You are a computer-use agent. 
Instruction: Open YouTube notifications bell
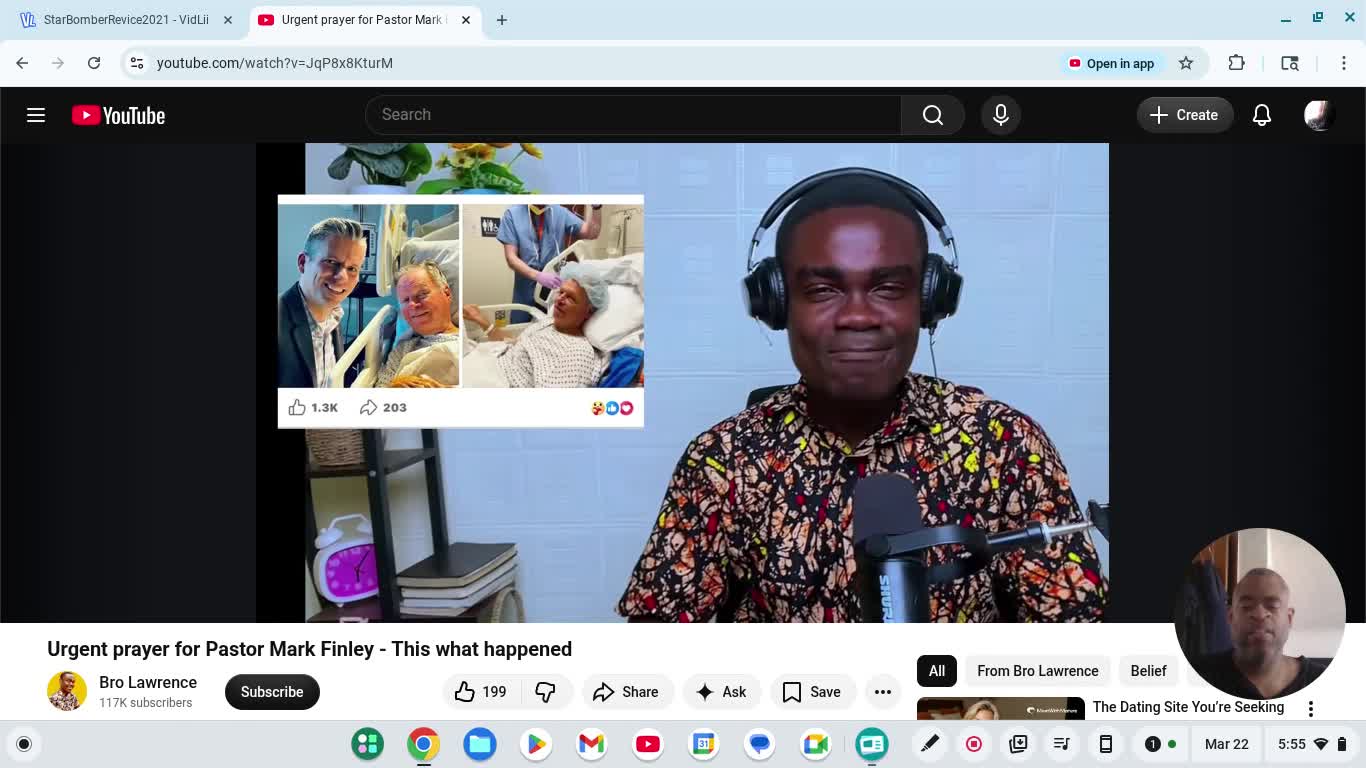click(x=1261, y=115)
